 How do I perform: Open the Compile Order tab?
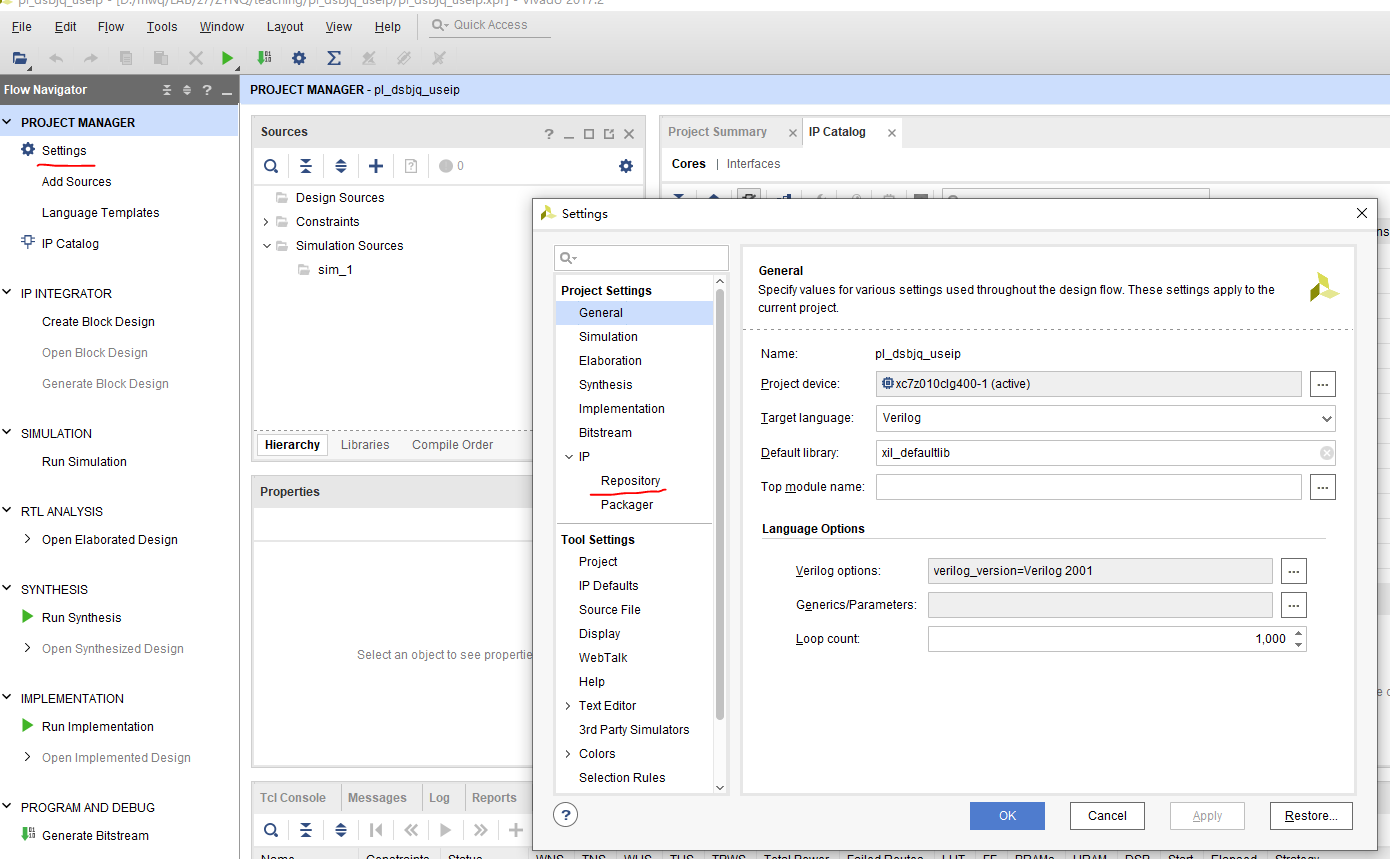(452, 445)
